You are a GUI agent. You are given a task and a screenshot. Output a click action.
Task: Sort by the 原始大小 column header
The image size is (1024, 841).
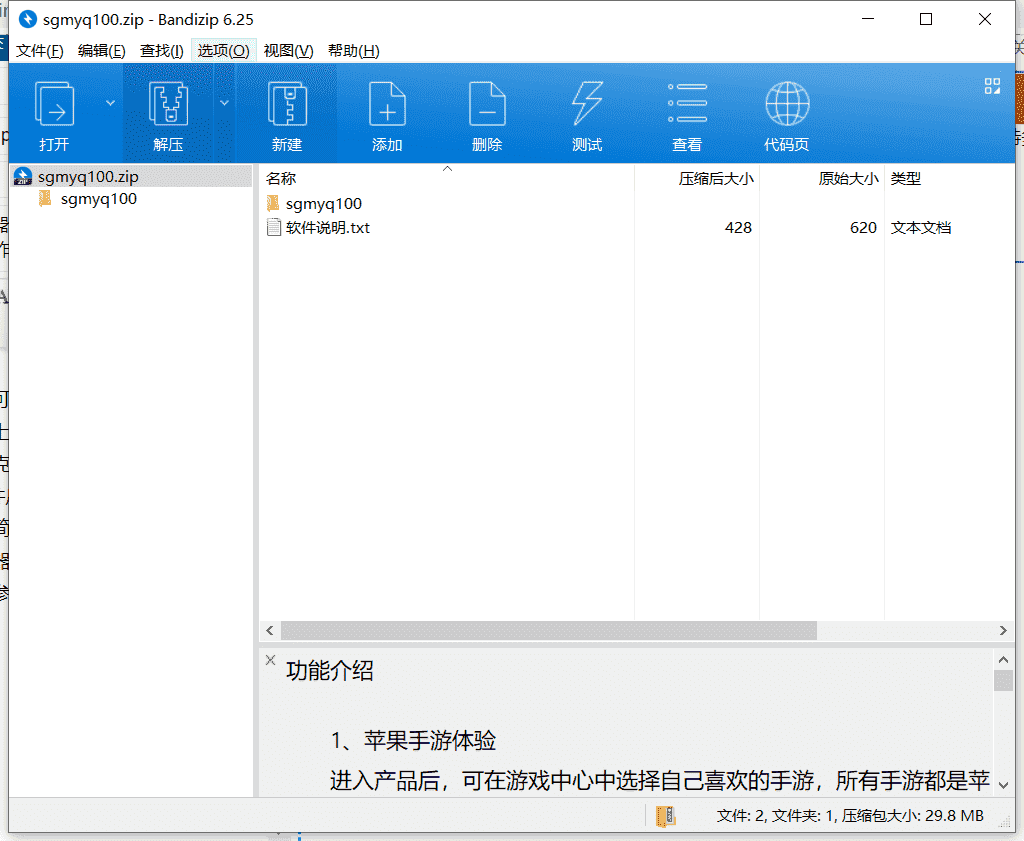click(848, 178)
